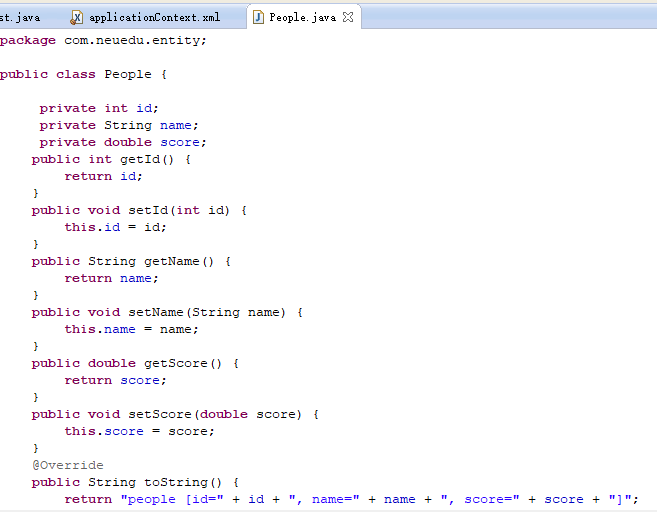Click the package declaration com.neuedu.entity
The image size is (657, 512).
point(135,41)
